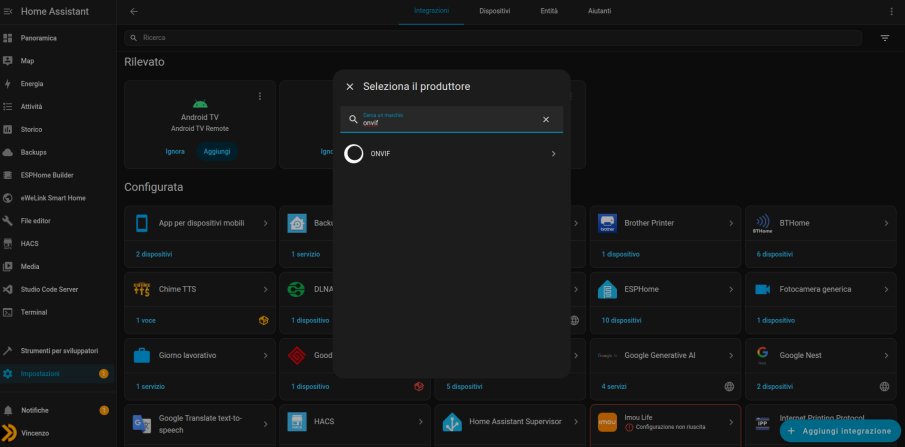Click the ONVIF brand logo
This screenshot has width=905, height=447.
354,154
